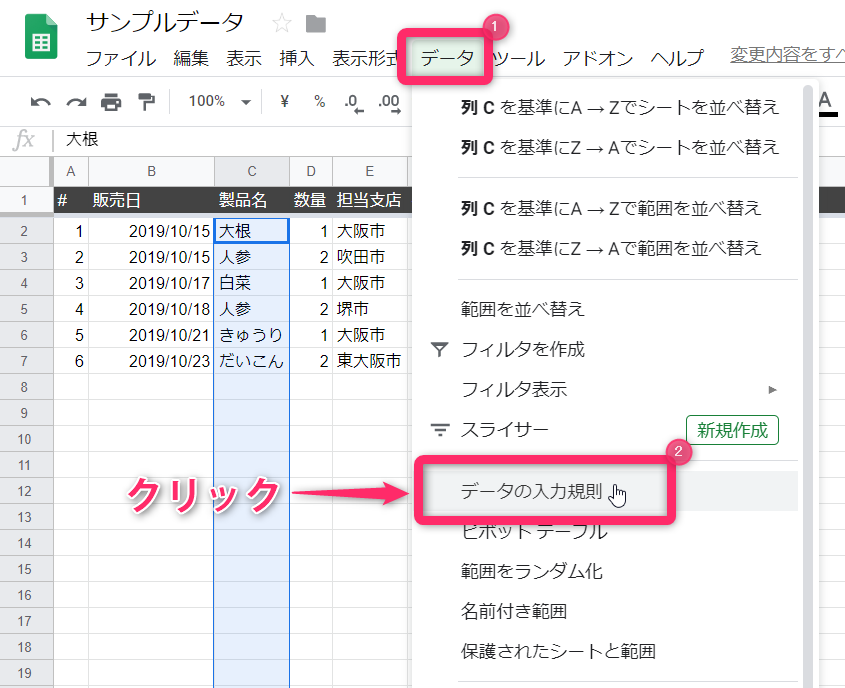This screenshot has height=688, width=845.
Task: Open the ファイル menu
Action: coord(121,58)
